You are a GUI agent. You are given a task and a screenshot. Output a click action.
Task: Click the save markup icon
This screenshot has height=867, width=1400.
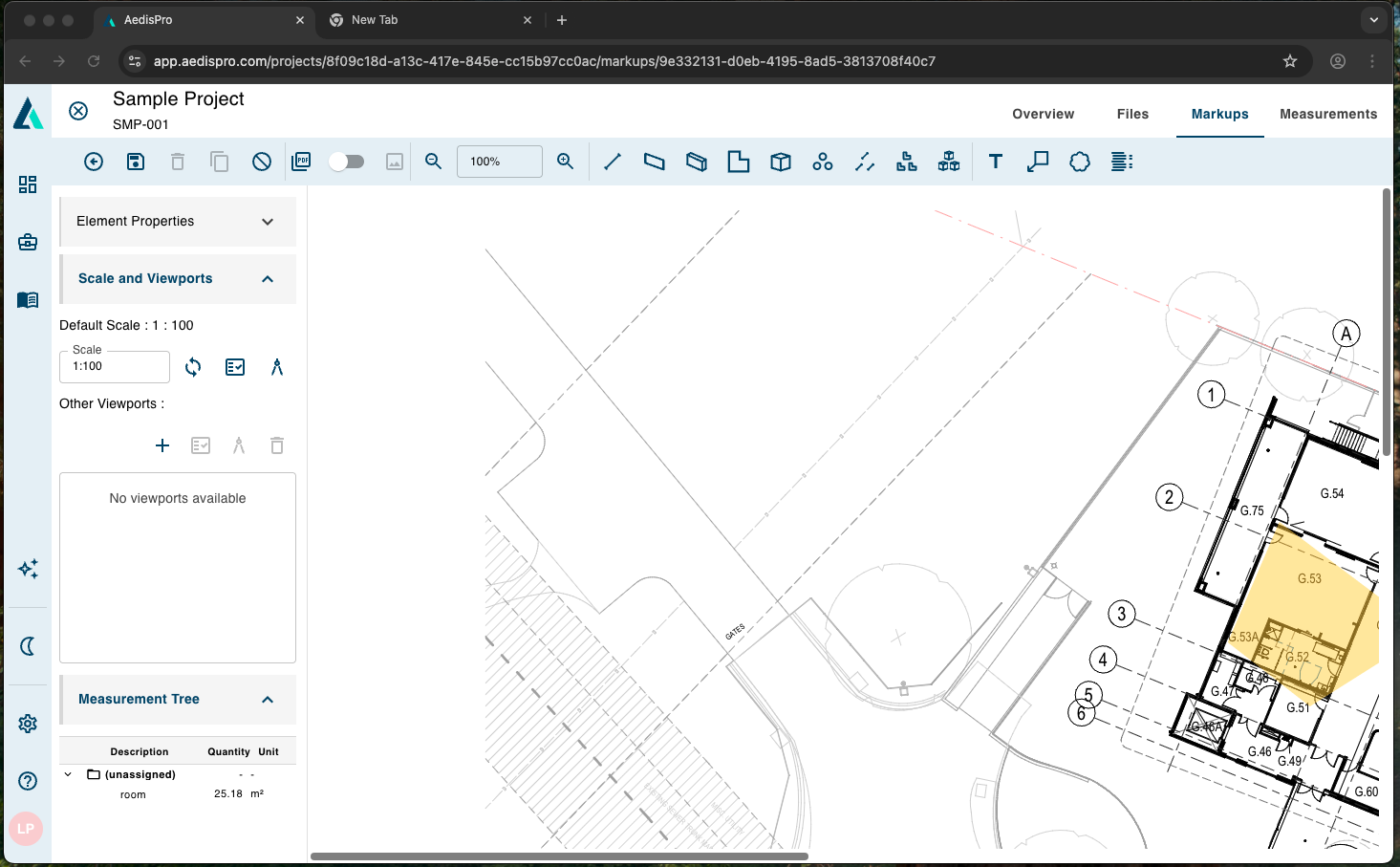(136, 162)
